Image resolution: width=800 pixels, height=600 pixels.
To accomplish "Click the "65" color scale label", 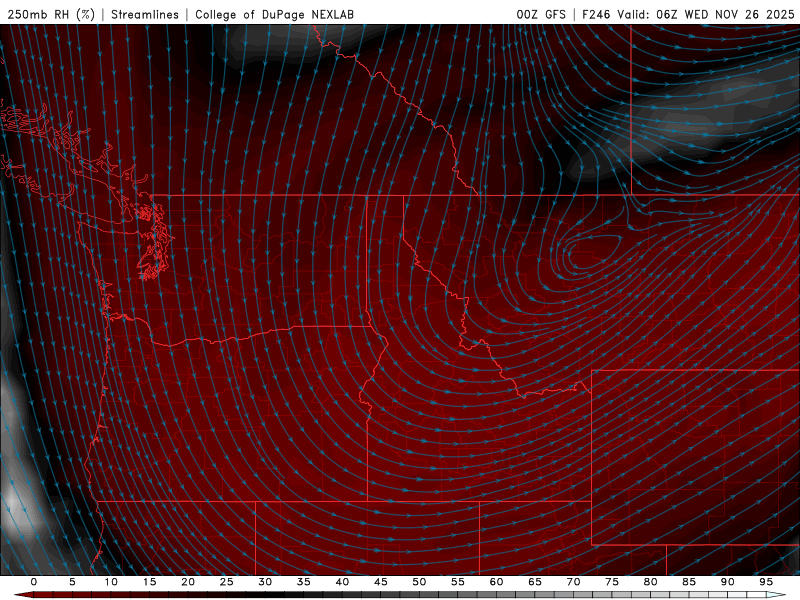I will coord(535,582).
